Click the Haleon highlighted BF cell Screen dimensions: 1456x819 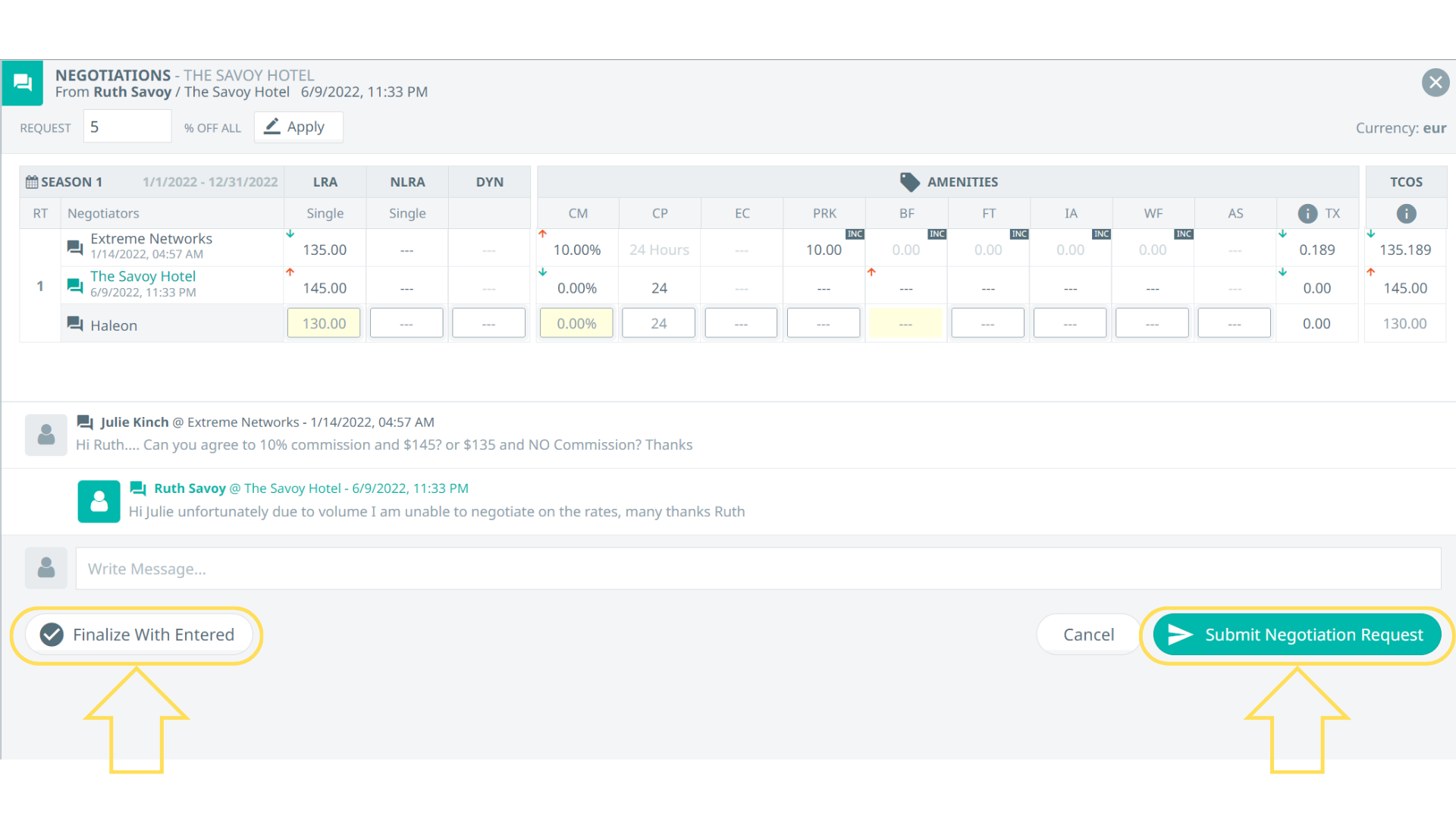pos(905,324)
